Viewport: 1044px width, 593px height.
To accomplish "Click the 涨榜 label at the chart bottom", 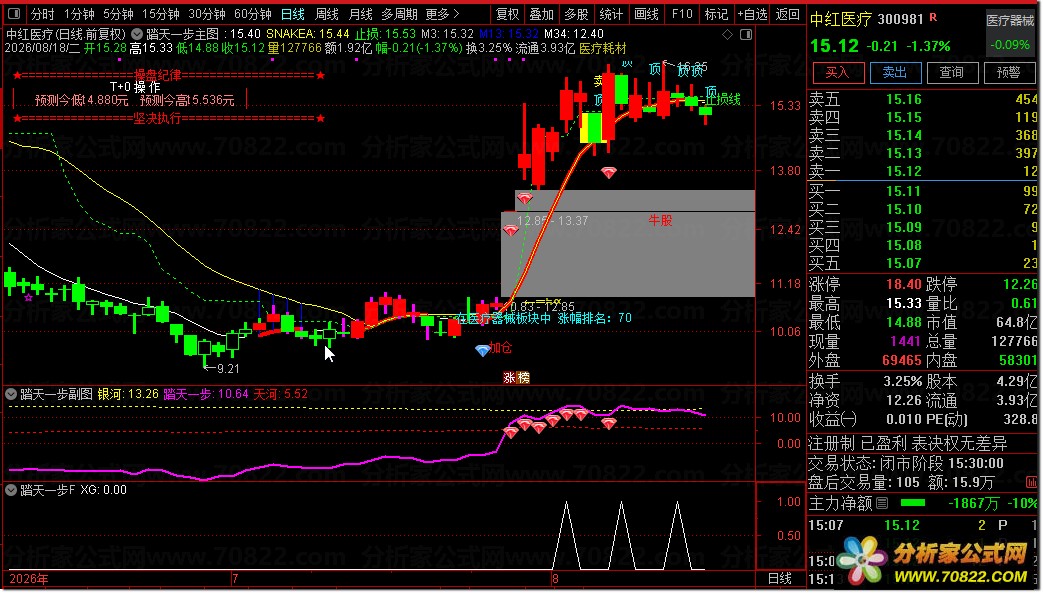I will (x=516, y=378).
